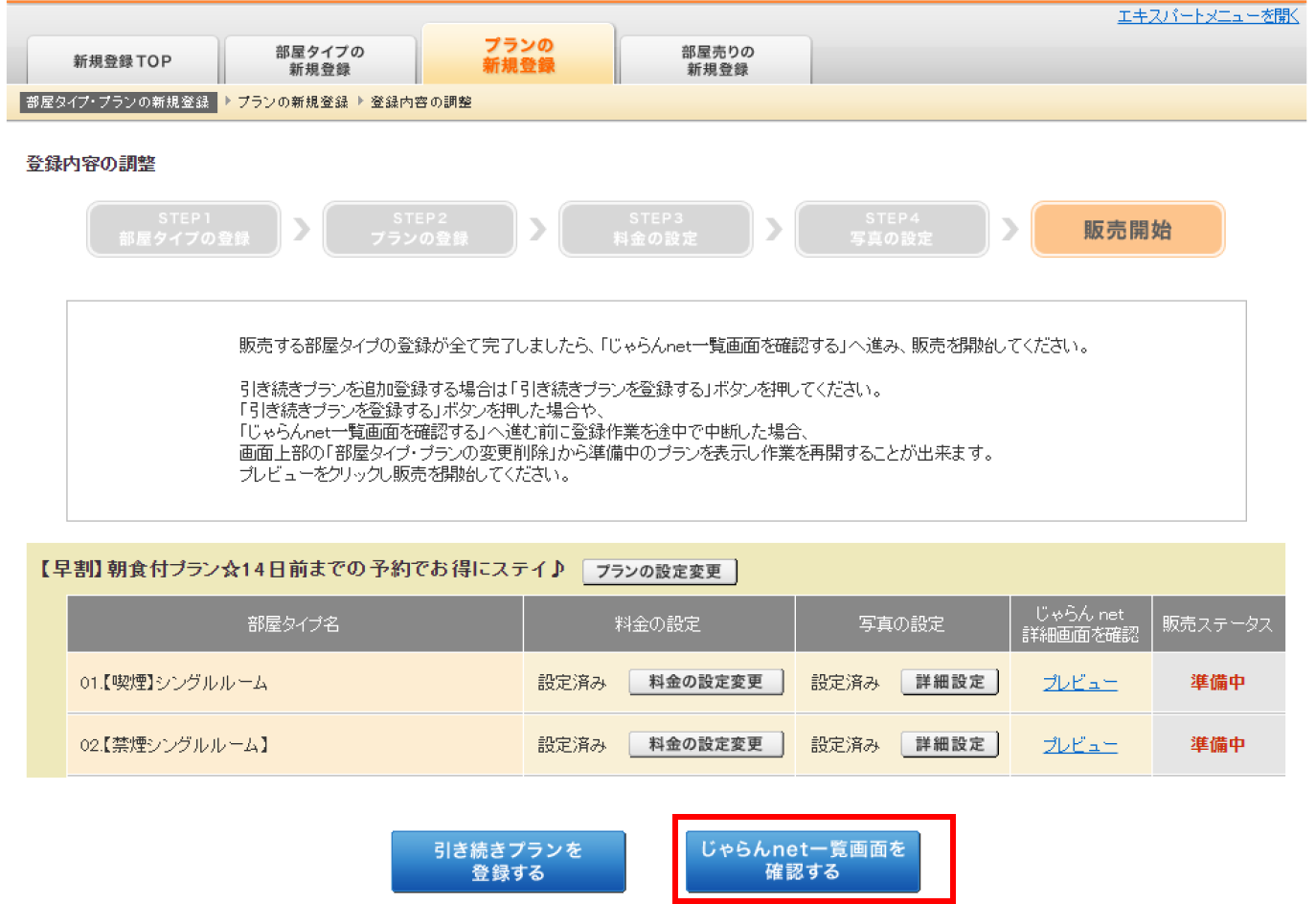This screenshot has width=1316, height=904.
Task: Click STEP4 写真の設定 step
Action: [892, 229]
